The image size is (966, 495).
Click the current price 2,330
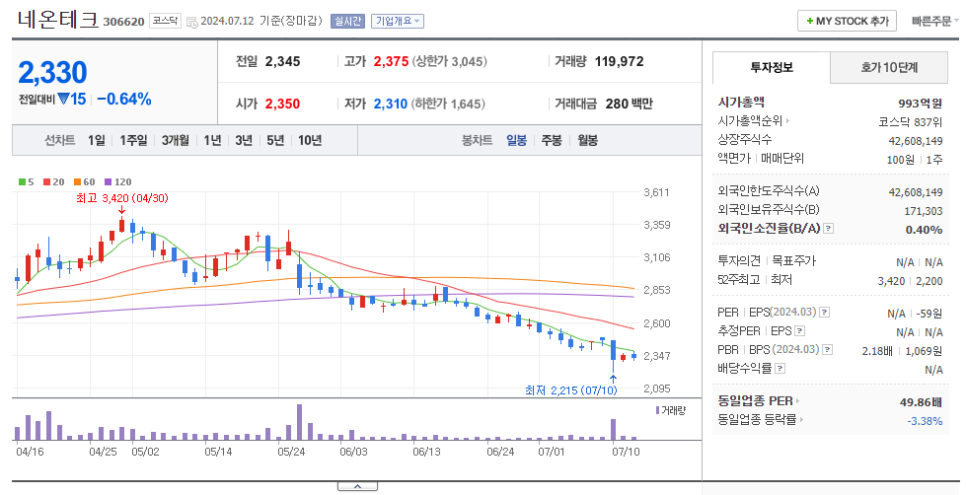point(53,73)
